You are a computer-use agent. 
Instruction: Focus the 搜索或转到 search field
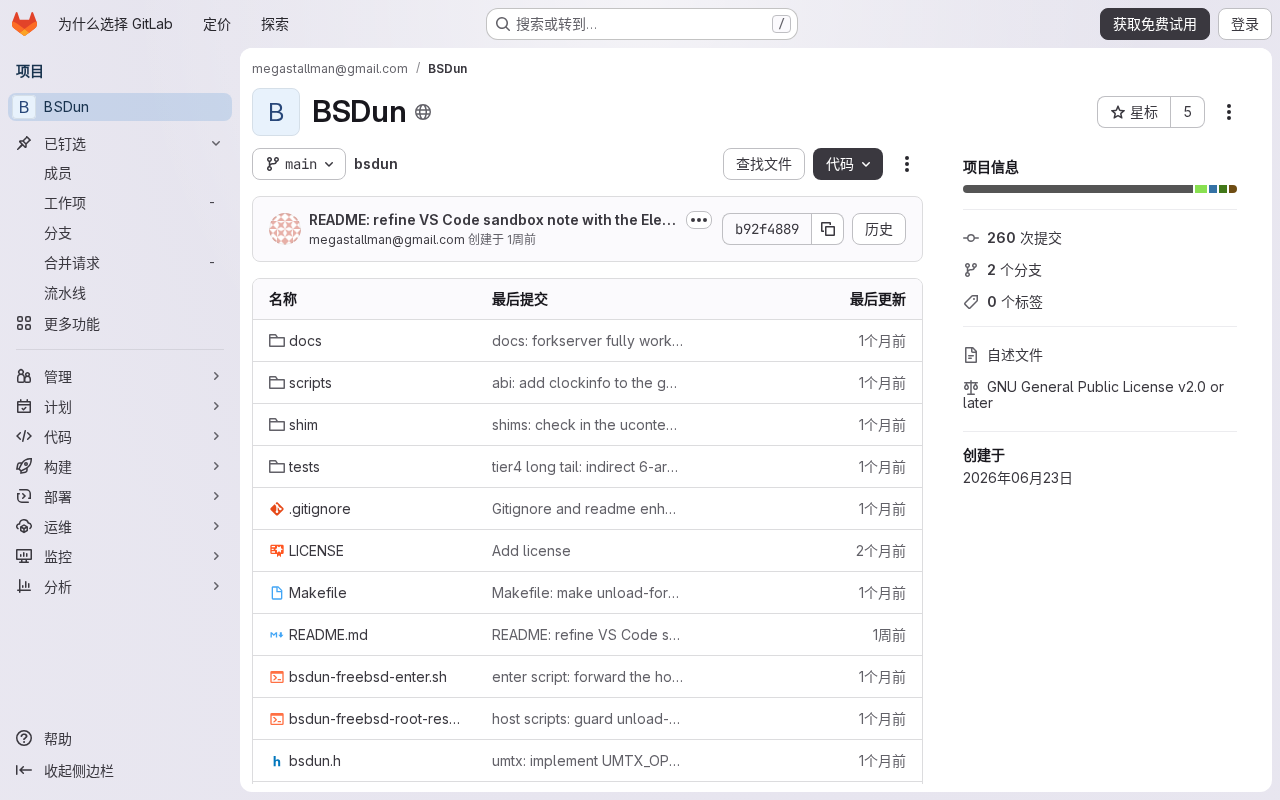click(x=642, y=24)
